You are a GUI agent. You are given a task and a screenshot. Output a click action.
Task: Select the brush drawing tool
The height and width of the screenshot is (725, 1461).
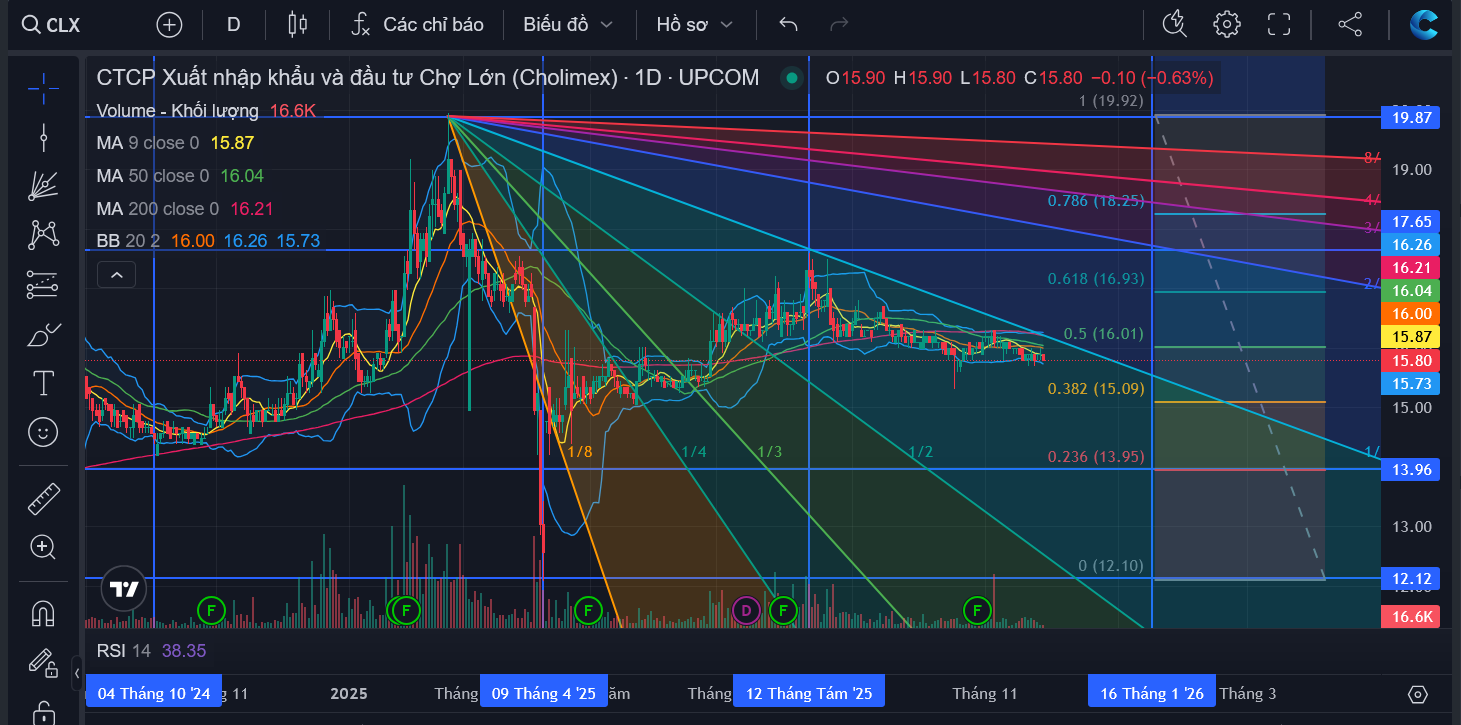pyautogui.click(x=43, y=334)
